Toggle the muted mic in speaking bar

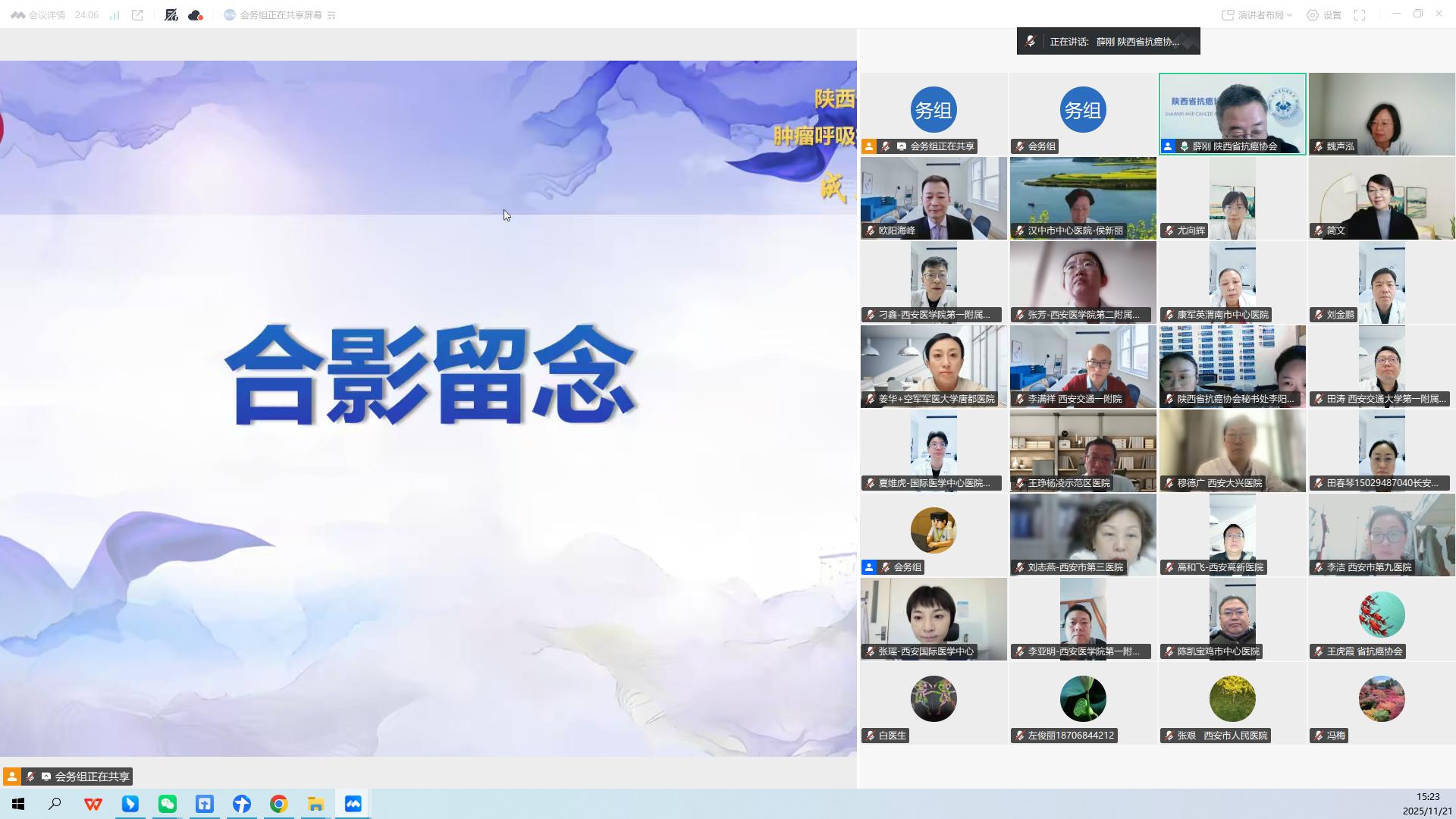point(1031,42)
